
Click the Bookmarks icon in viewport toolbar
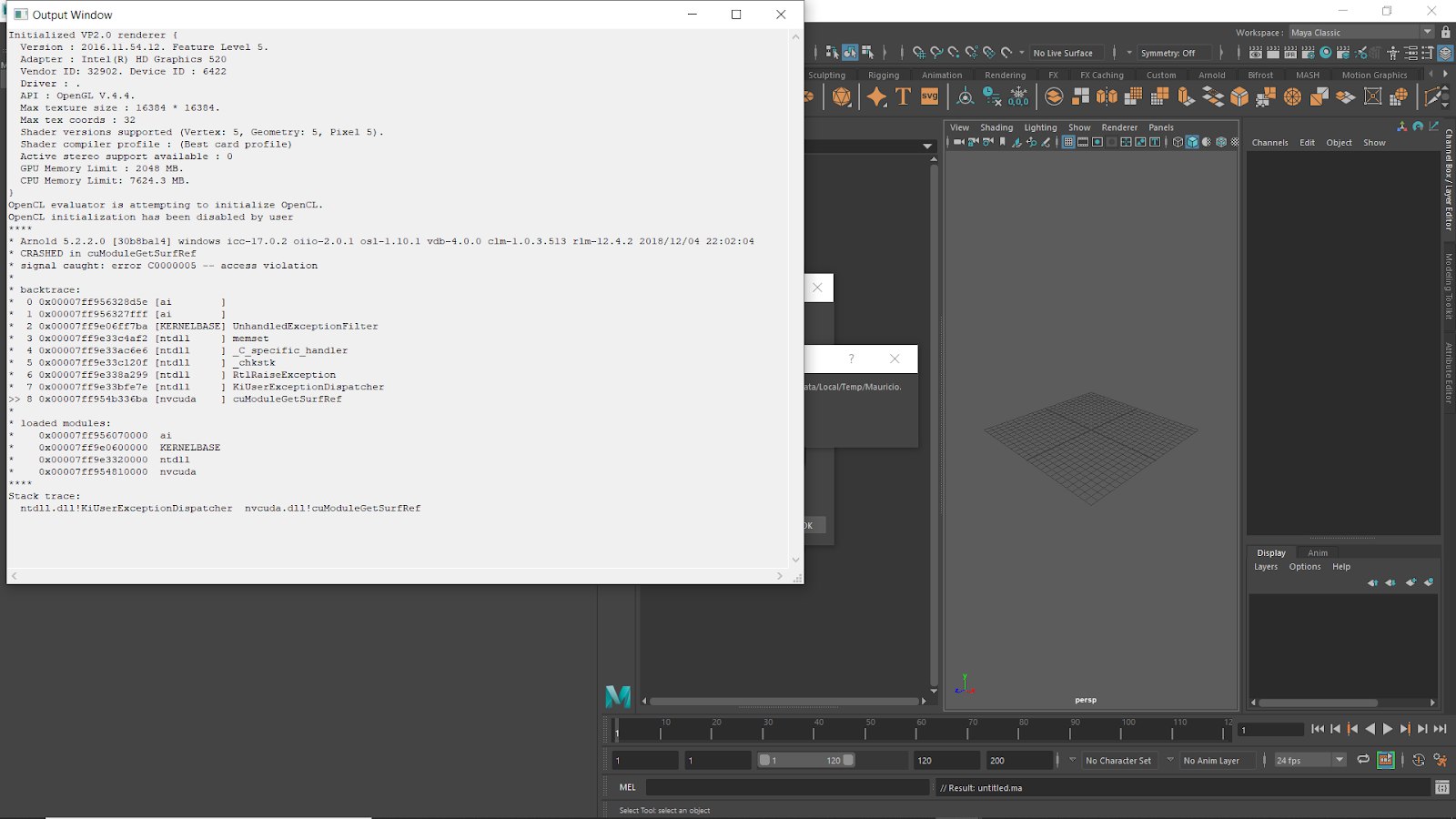(x=1003, y=142)
